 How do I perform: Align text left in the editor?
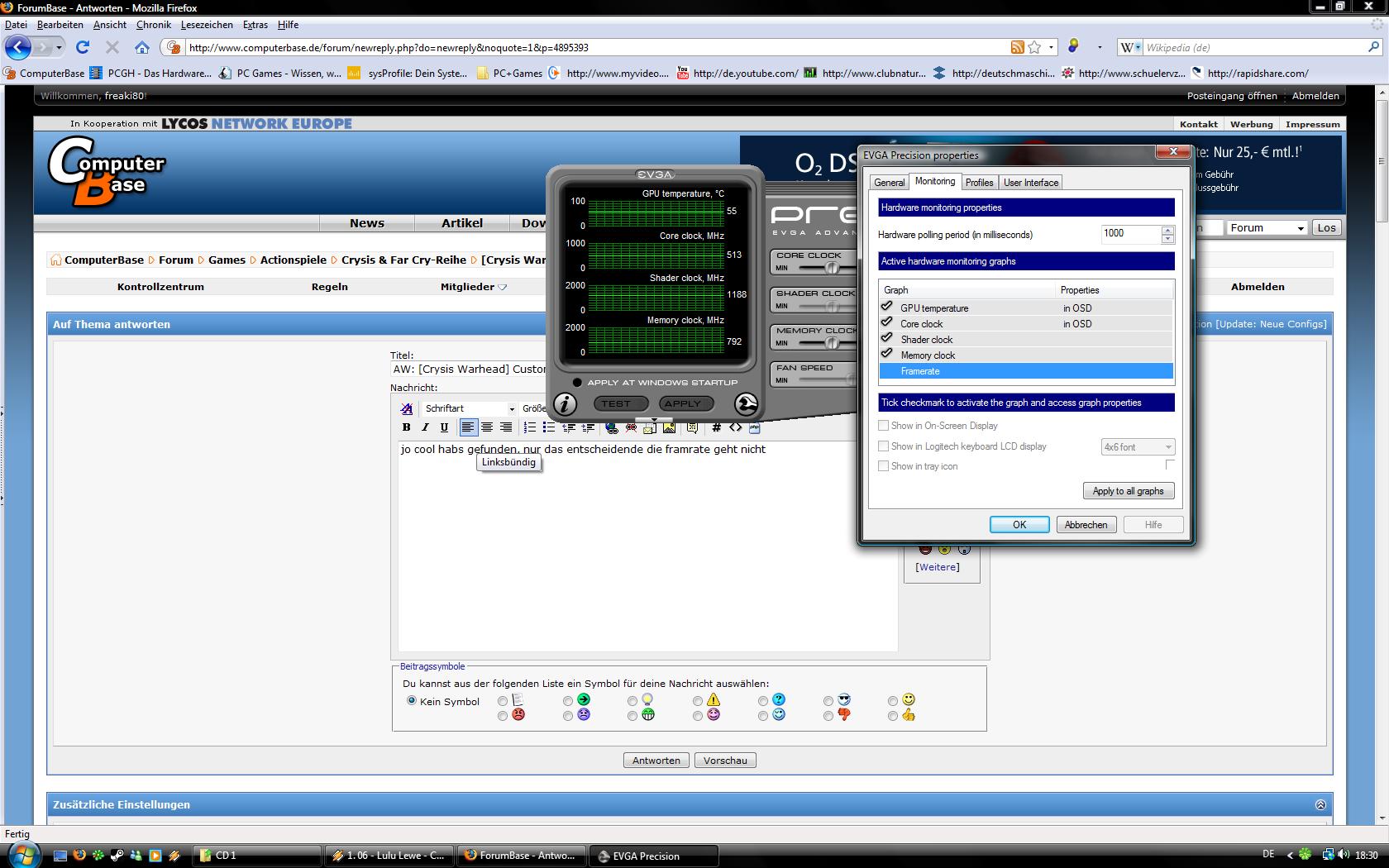click(x=468, y=427)
